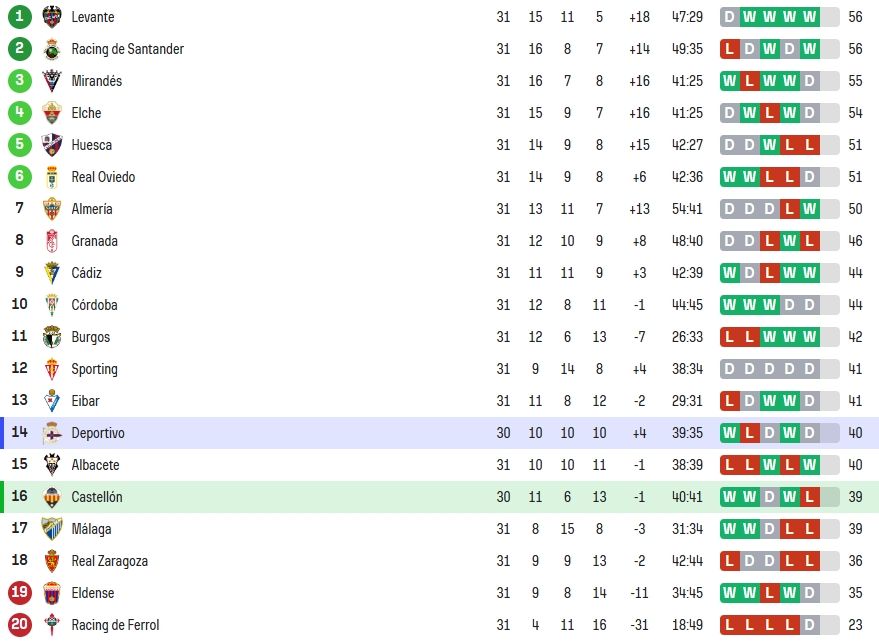Click the Levante club crest
Viewport: 879px width, 642px height.
52,17
